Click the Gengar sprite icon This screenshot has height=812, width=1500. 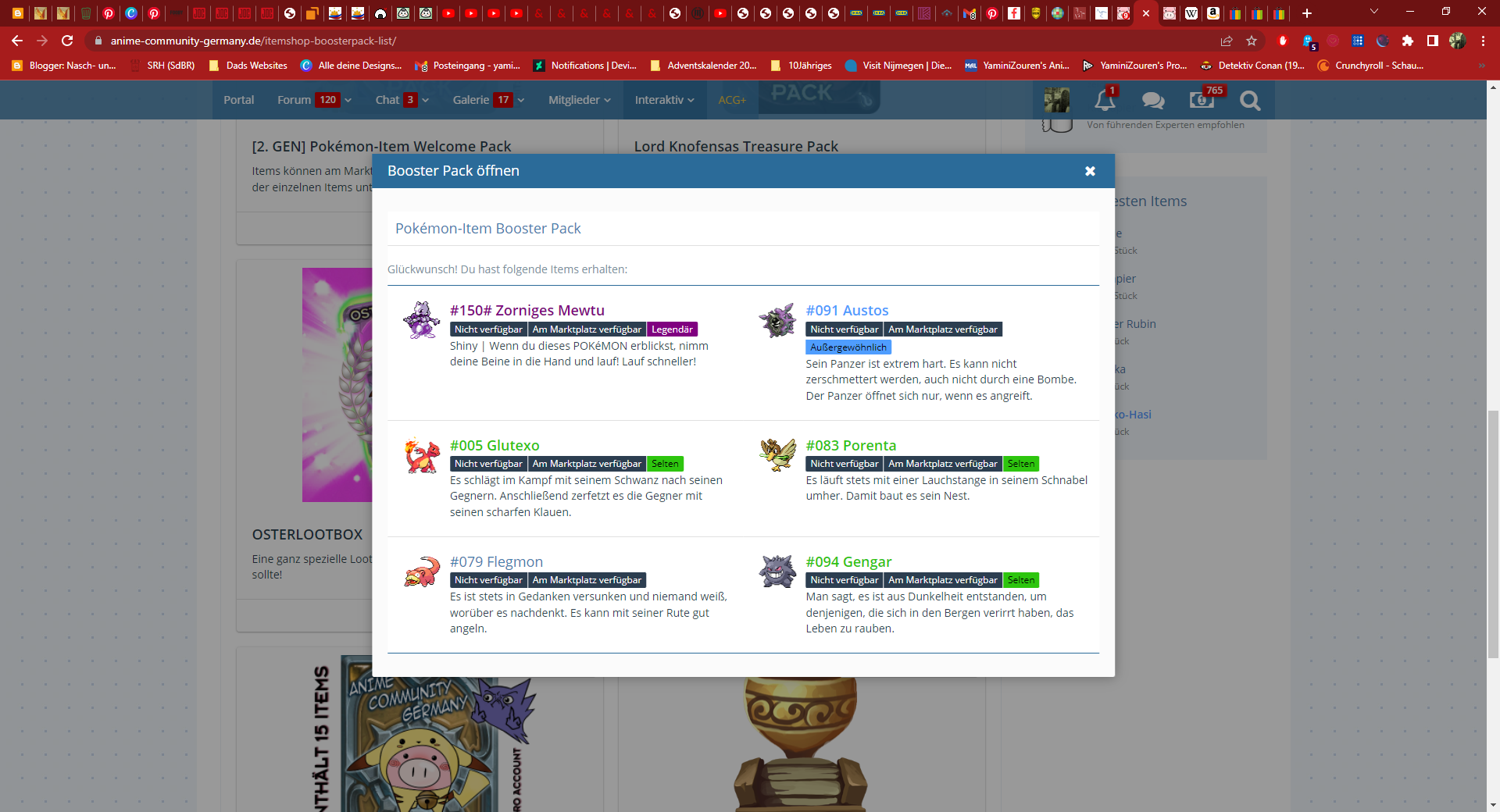tap(777, 572)
